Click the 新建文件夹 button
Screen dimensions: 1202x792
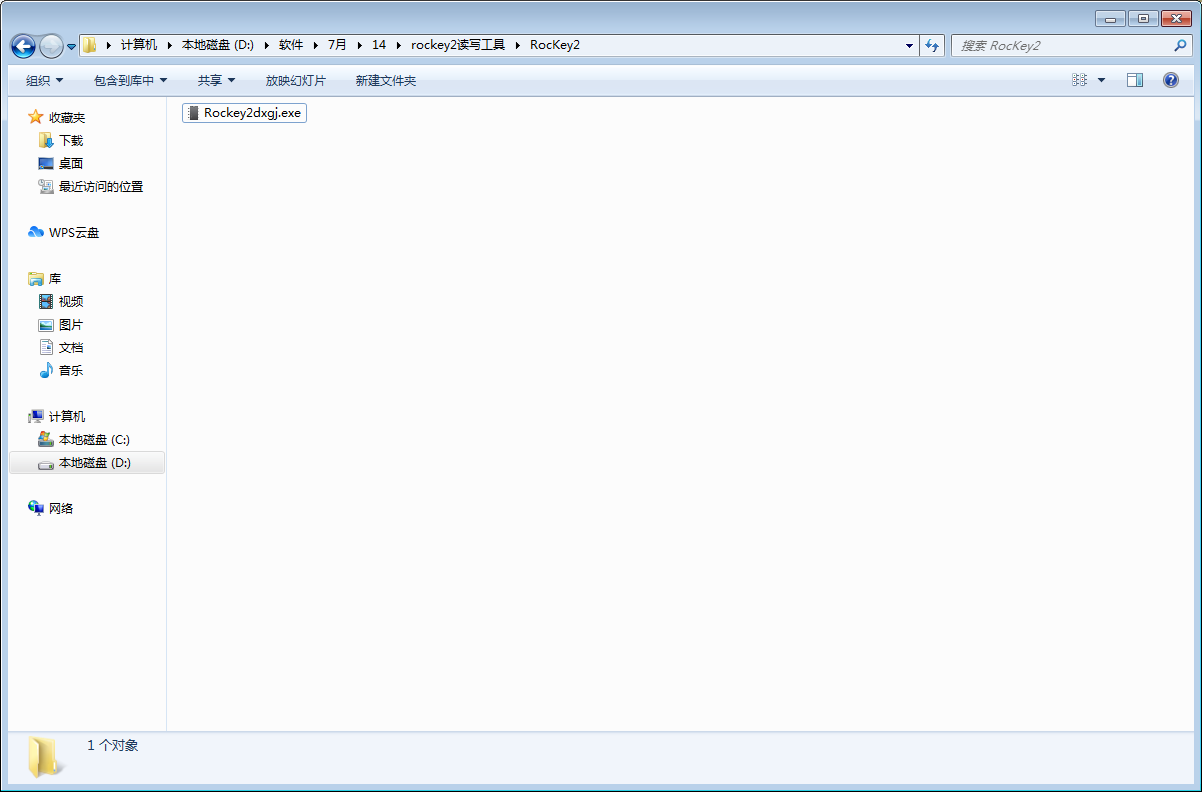(385, 80)
